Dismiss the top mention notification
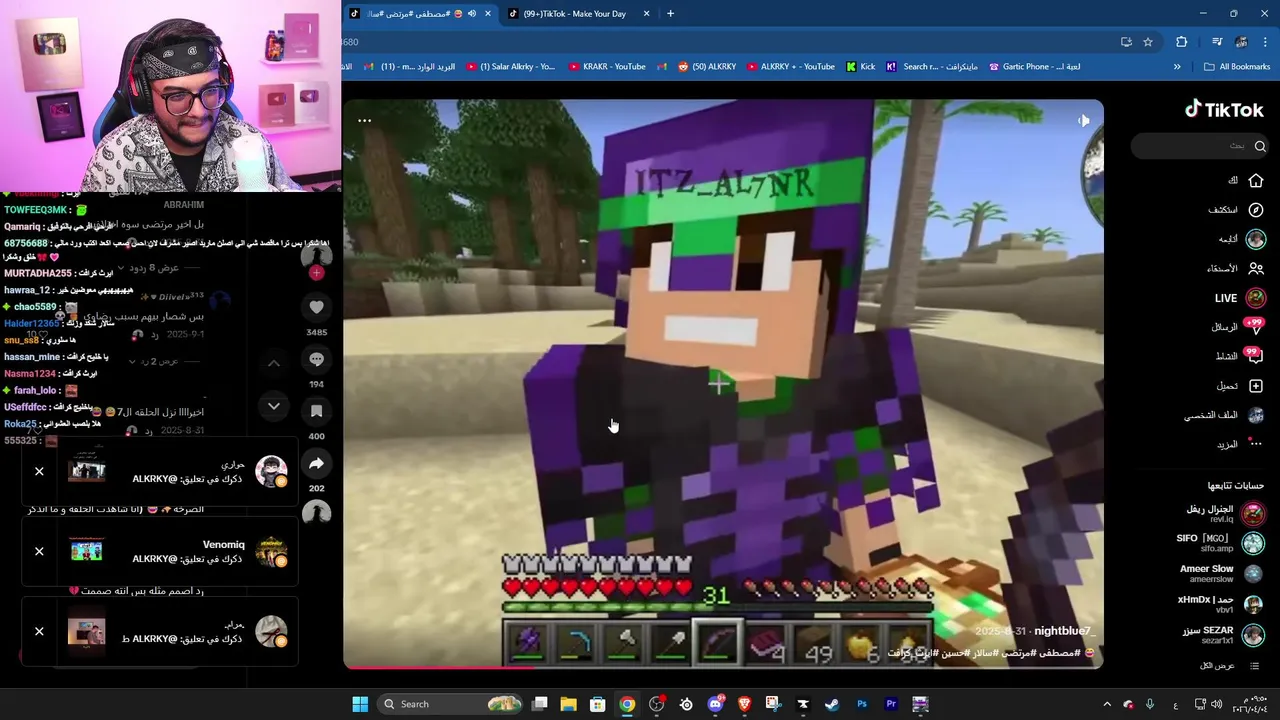Image resolution: width=1280 pixels, height=720 pixels. click(39, 471)
